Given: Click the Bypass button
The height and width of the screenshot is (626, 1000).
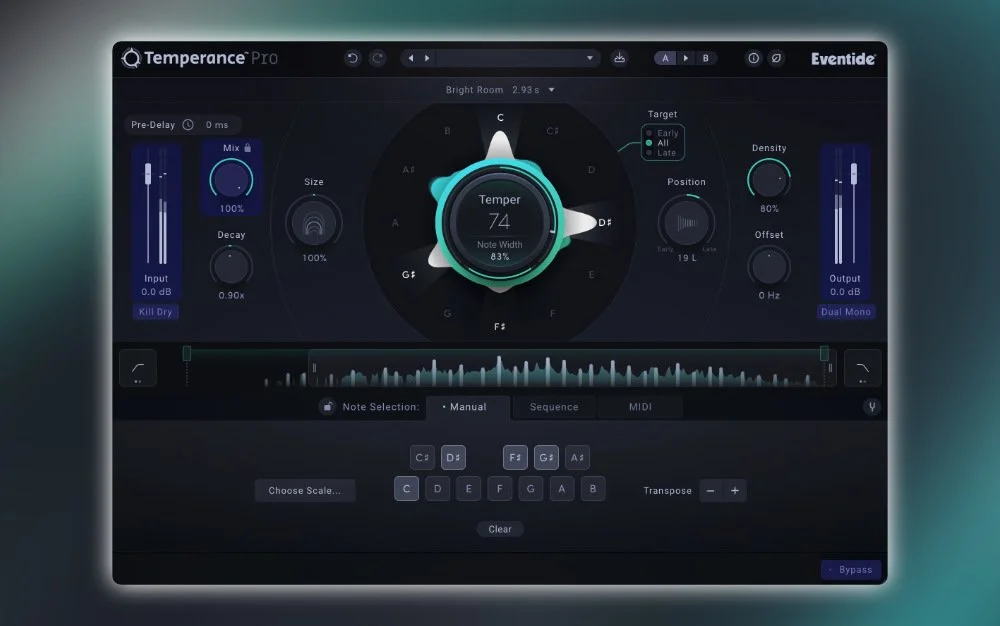Looking at the screenshot, I should coord(851,569).
